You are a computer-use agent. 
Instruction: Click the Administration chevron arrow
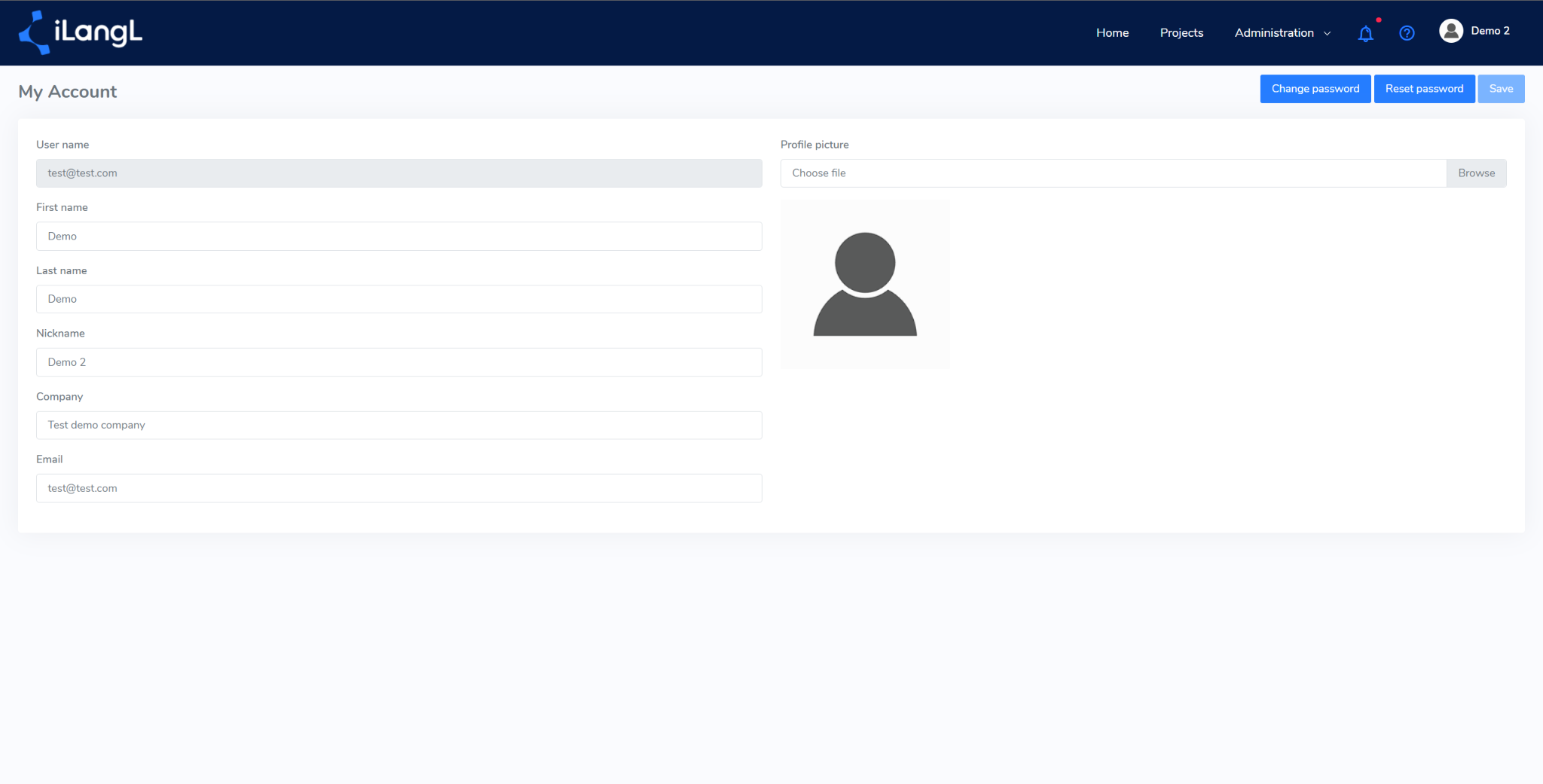(x=1328, y=34)
